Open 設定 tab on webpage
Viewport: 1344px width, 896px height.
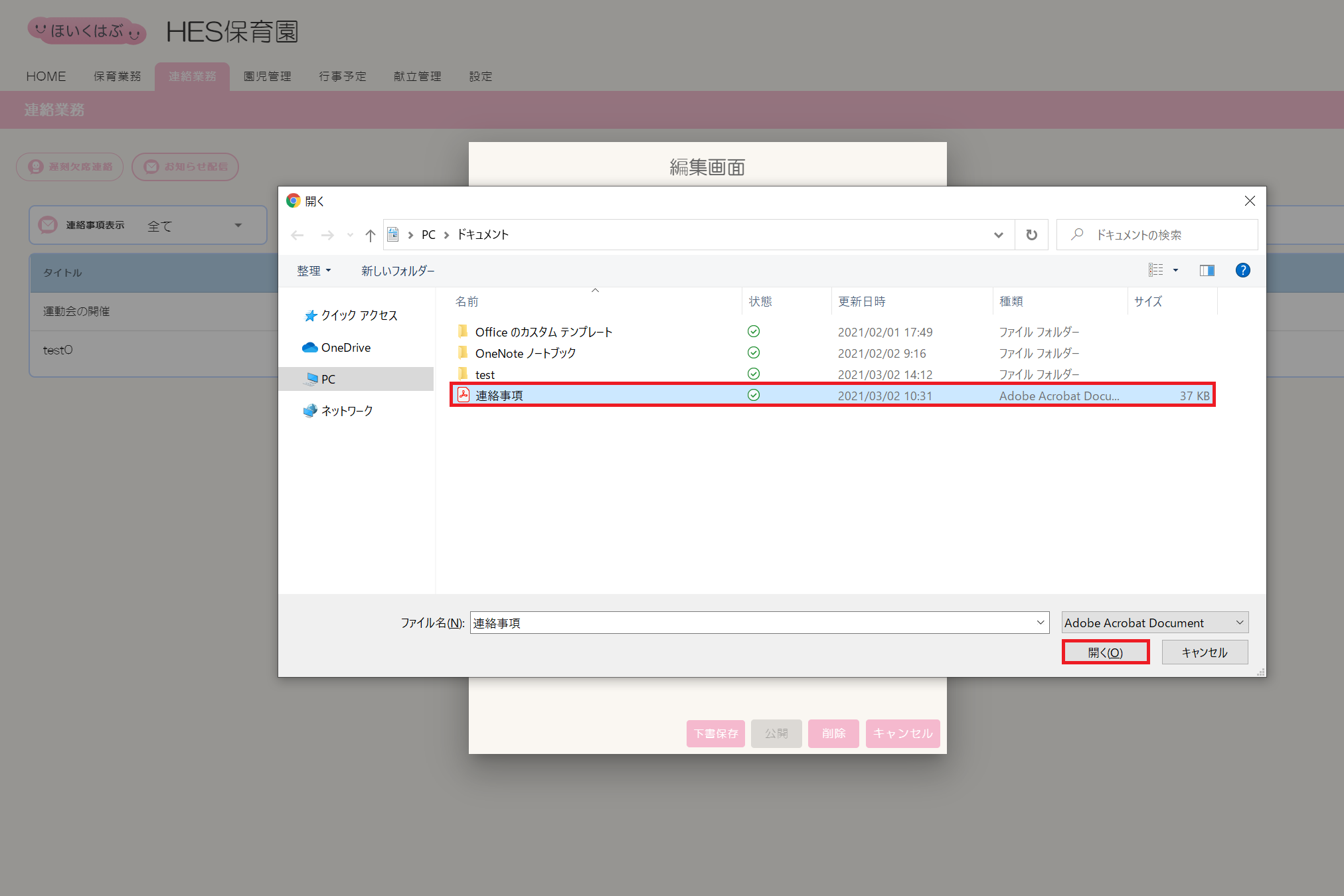(x=481, y=76)
